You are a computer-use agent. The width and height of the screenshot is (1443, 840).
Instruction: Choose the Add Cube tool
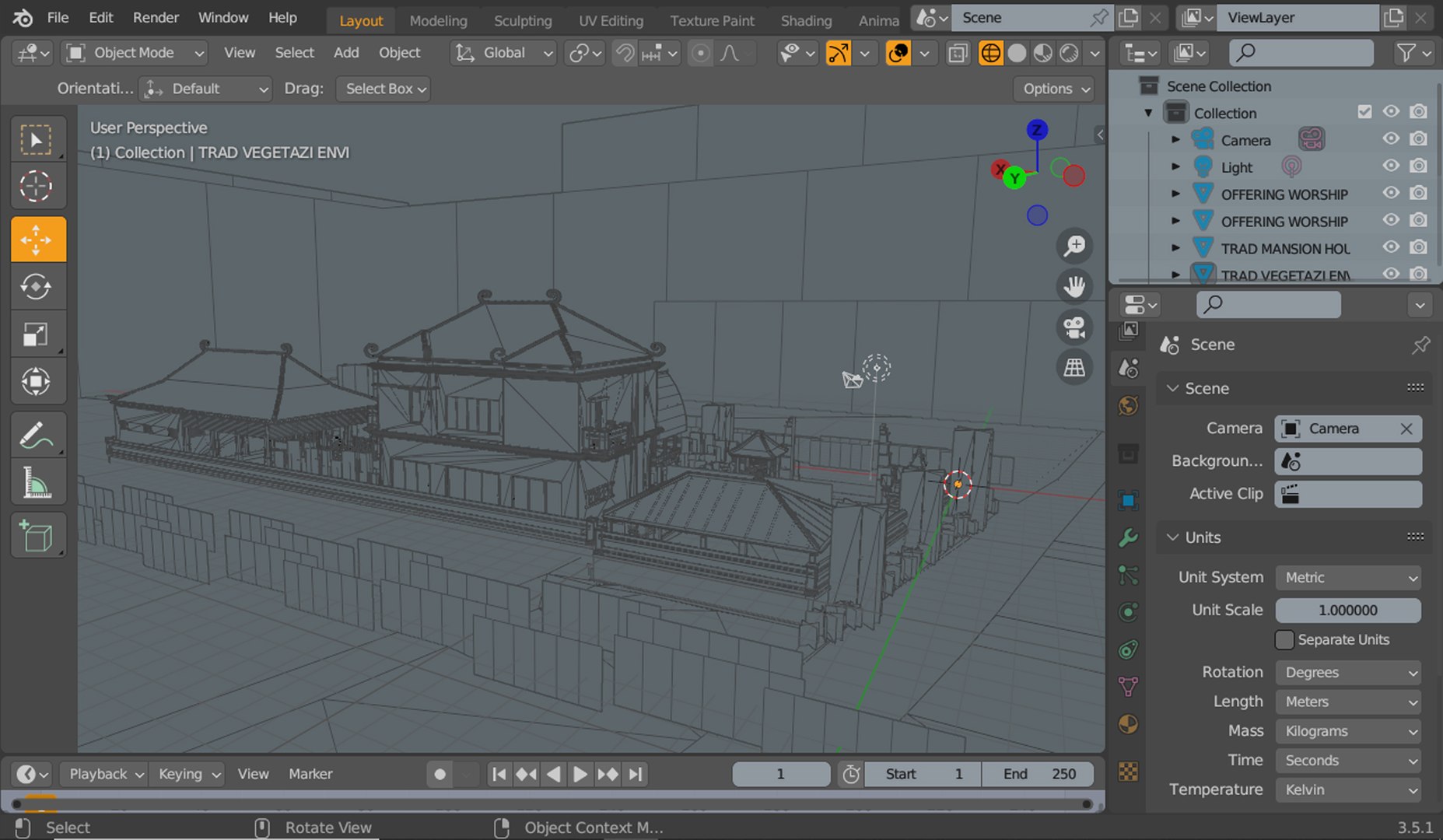(x=37, y=536)
